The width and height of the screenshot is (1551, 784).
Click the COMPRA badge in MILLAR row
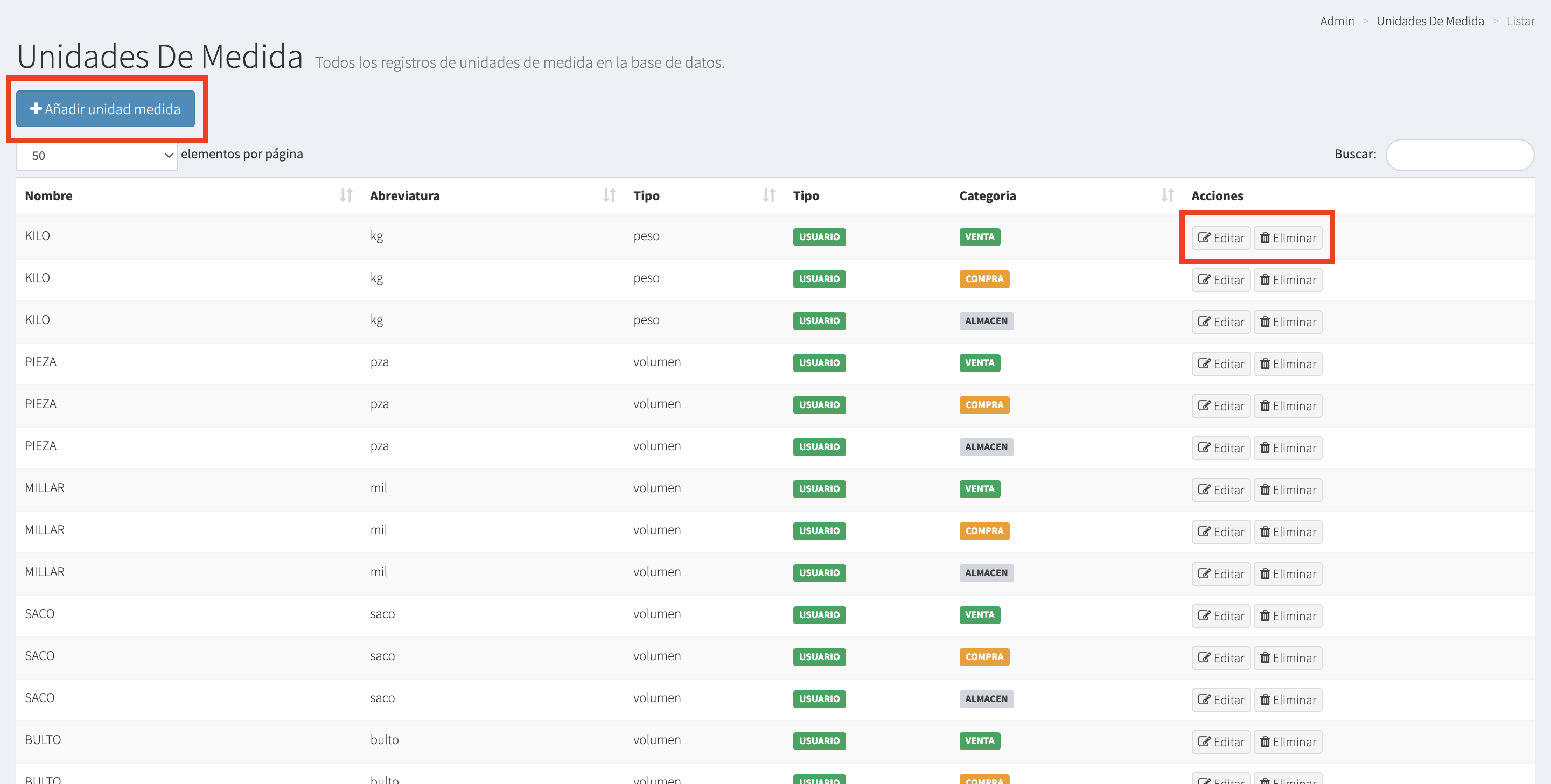click(984, 530)
